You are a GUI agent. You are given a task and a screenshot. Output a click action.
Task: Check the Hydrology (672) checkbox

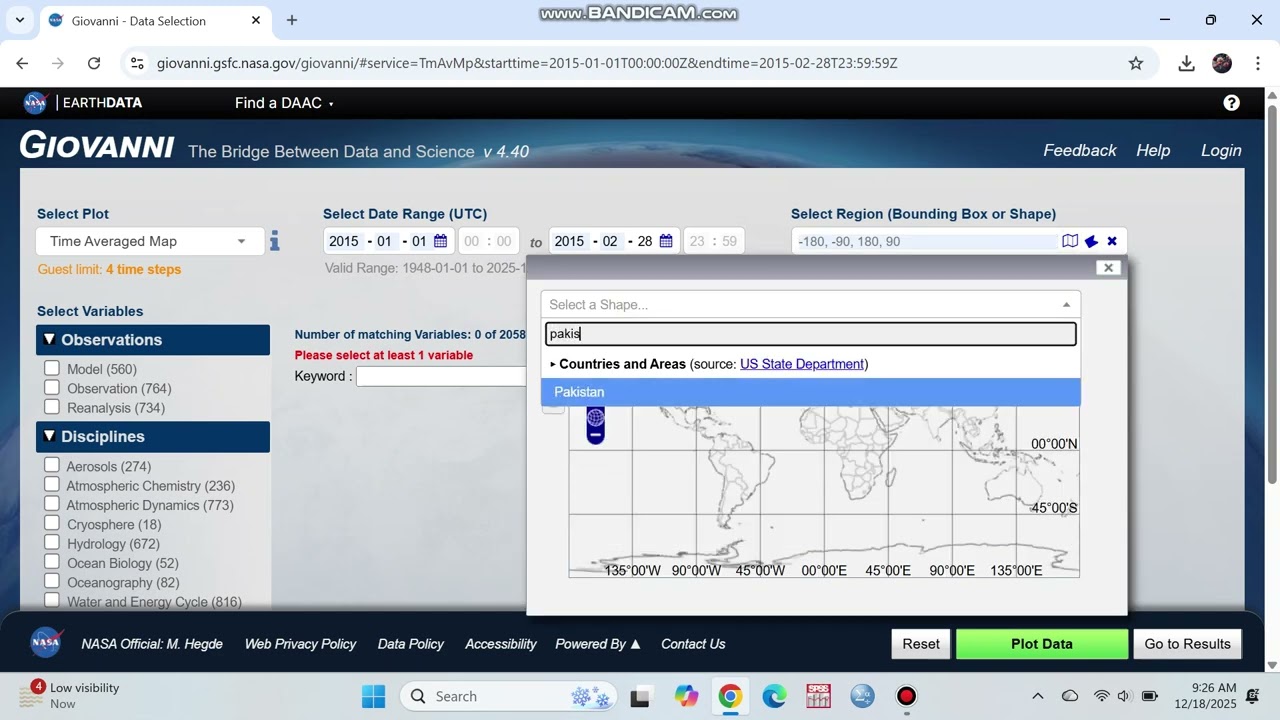[x=52, y=543]
